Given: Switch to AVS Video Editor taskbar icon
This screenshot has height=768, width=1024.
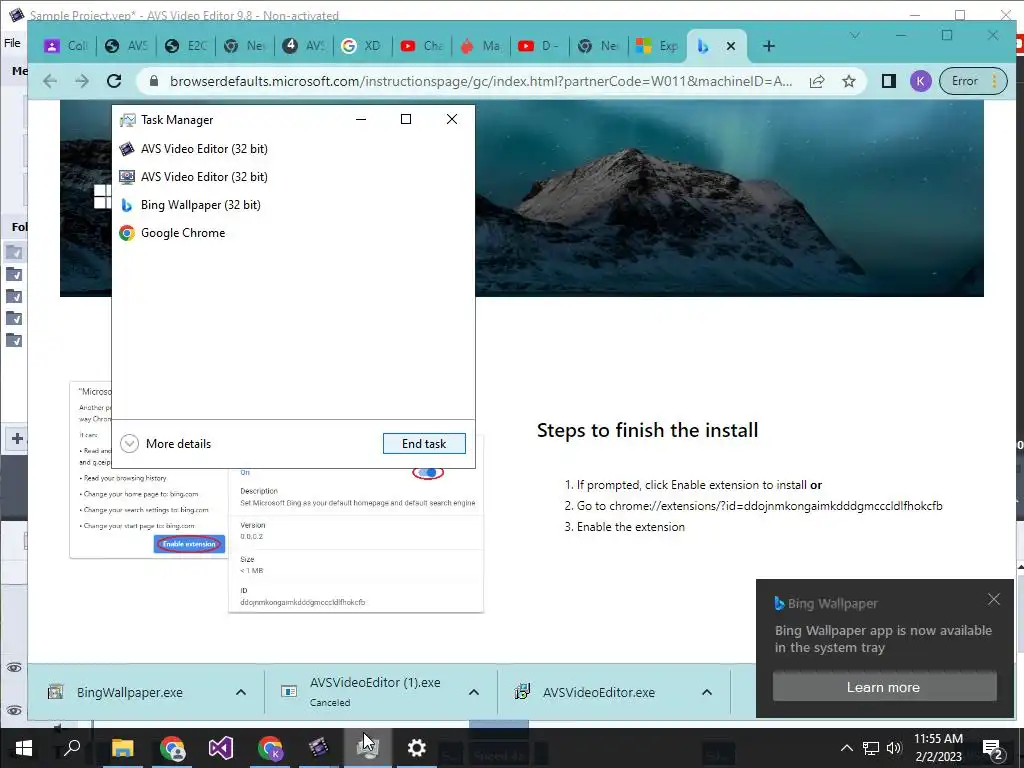Looking at the screenshot, I should [319, 748].
